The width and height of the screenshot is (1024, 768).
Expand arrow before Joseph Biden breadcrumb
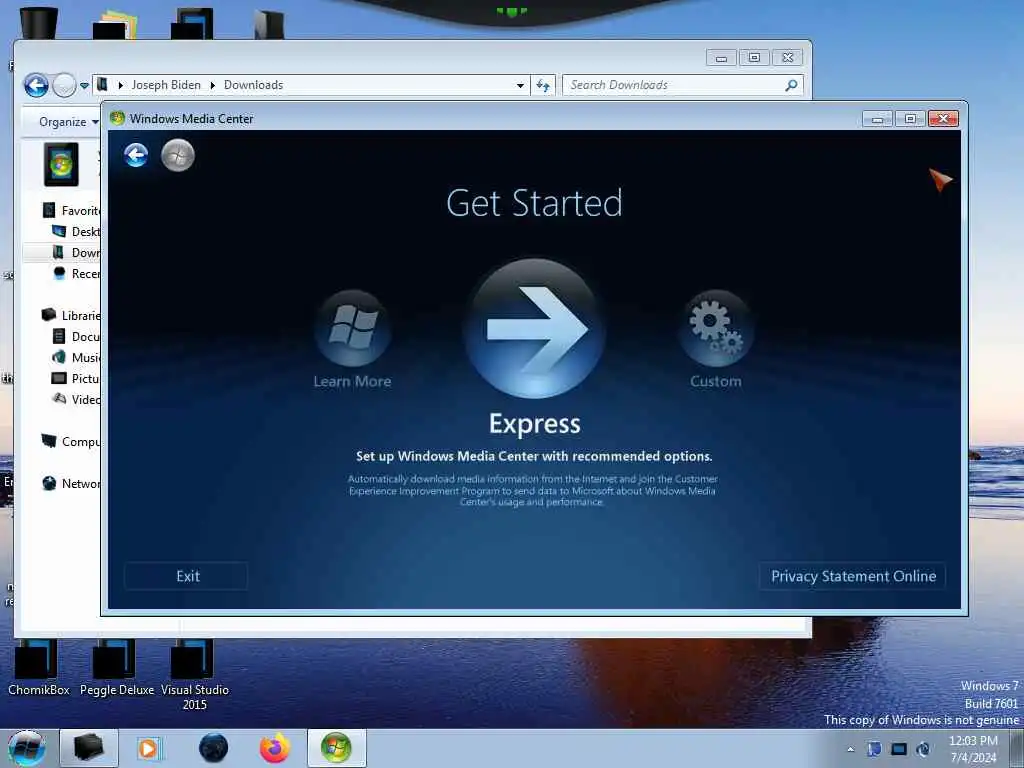[121, 85]
